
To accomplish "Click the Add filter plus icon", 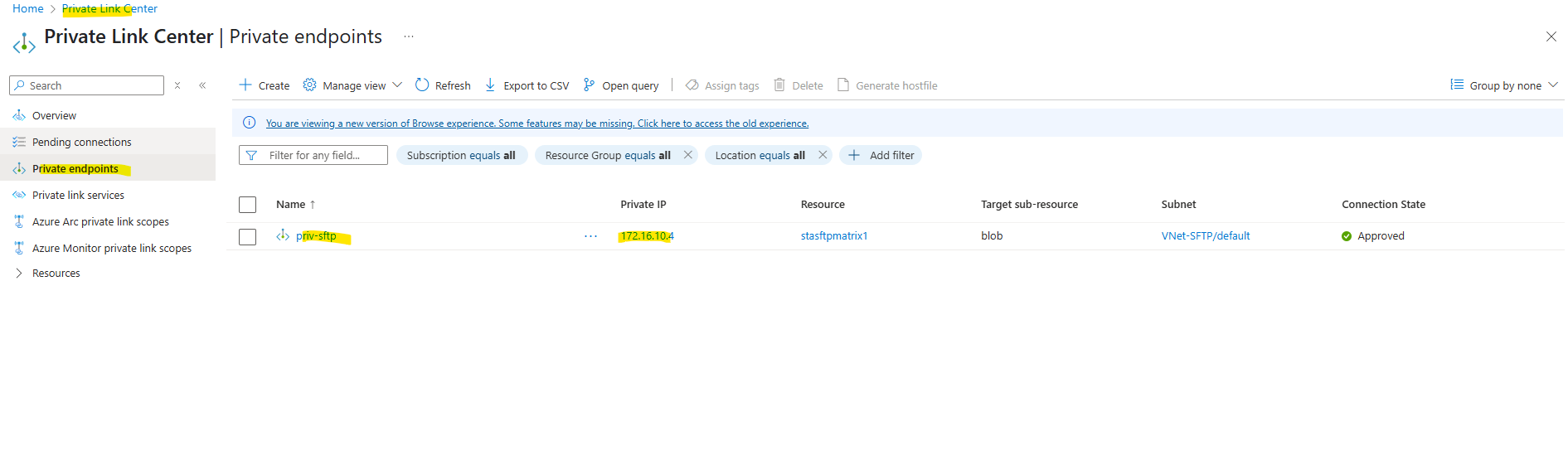I will point(854,155).
